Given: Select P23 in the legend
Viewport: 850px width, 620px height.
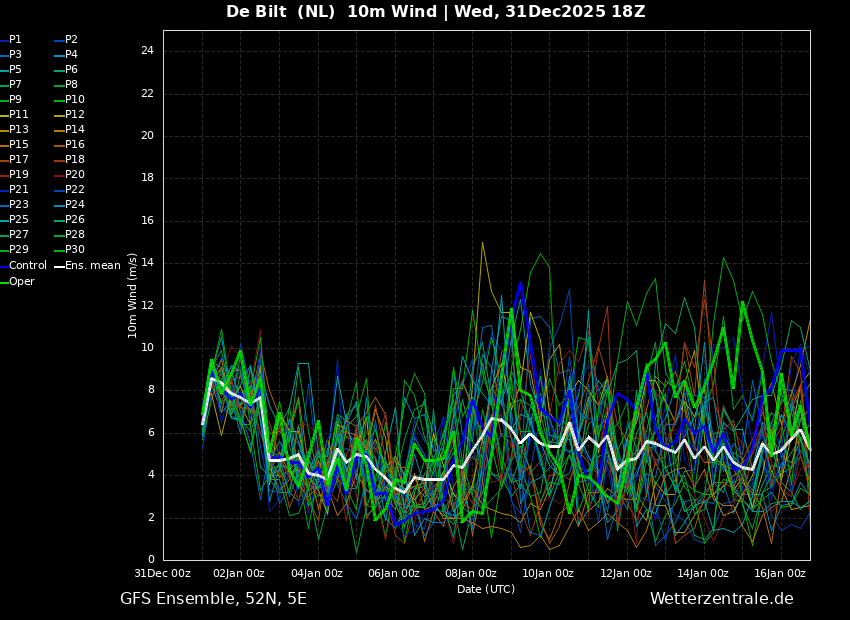Looking at the screenshot, I should (x=15, y=204).
